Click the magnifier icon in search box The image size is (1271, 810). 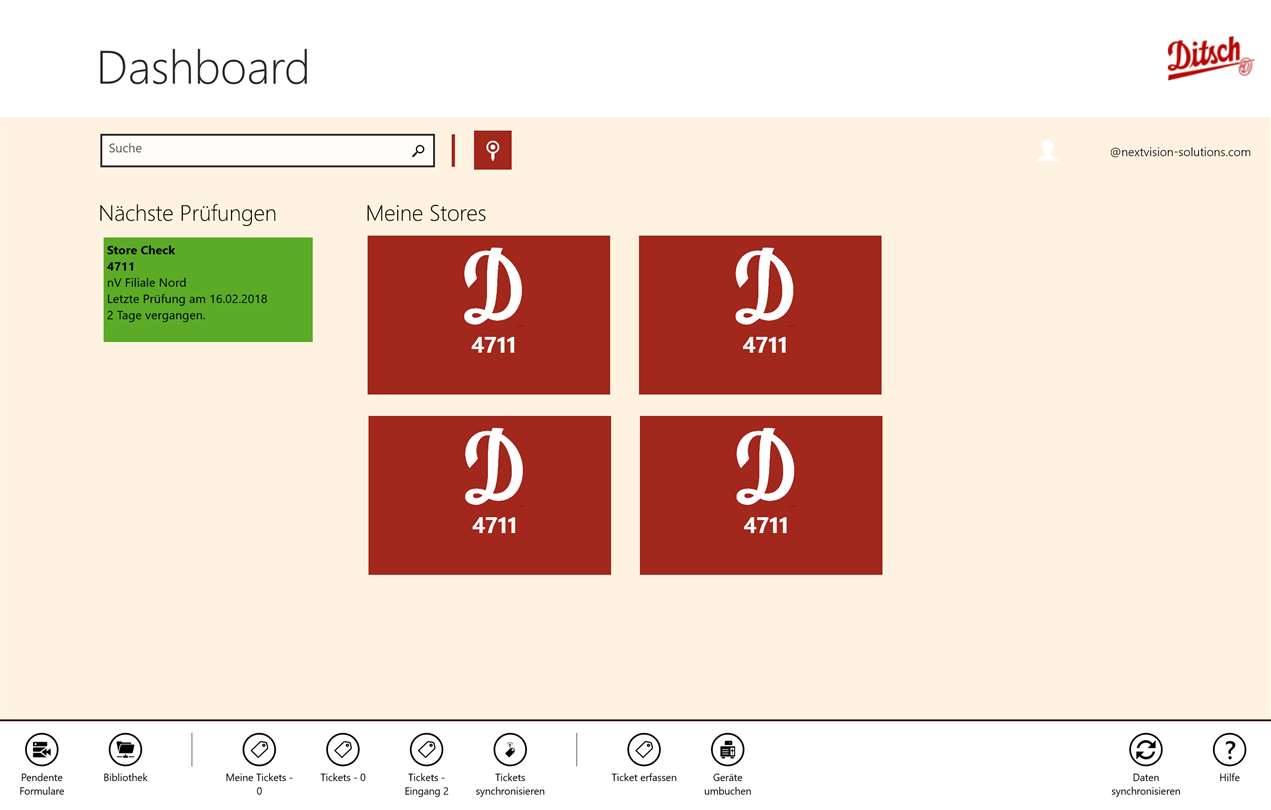(418, 151)
